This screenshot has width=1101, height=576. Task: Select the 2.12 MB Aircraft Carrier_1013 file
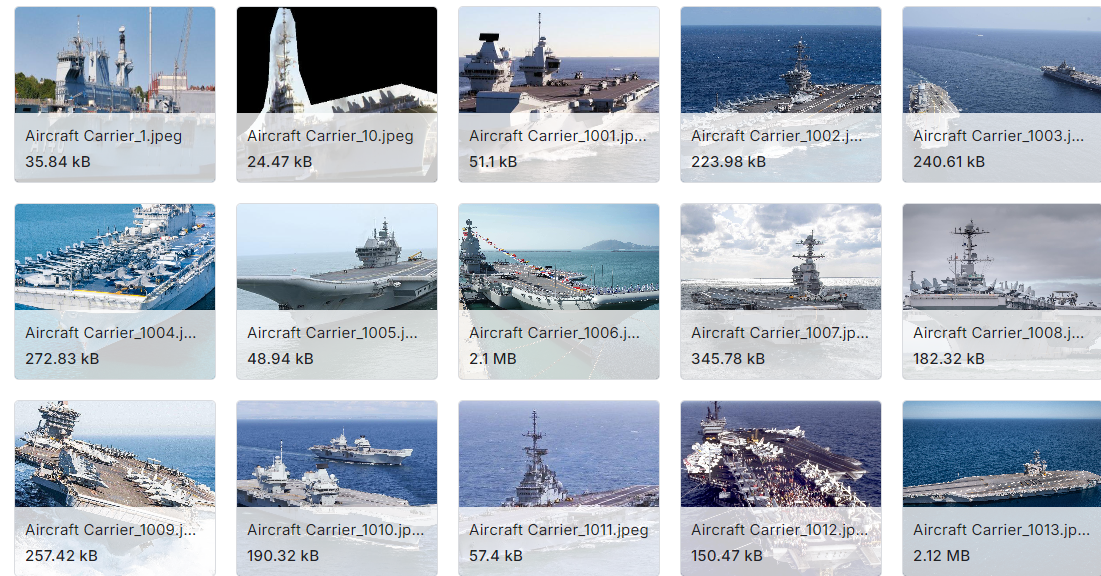pyautogui.click(x=1002, y=488)
